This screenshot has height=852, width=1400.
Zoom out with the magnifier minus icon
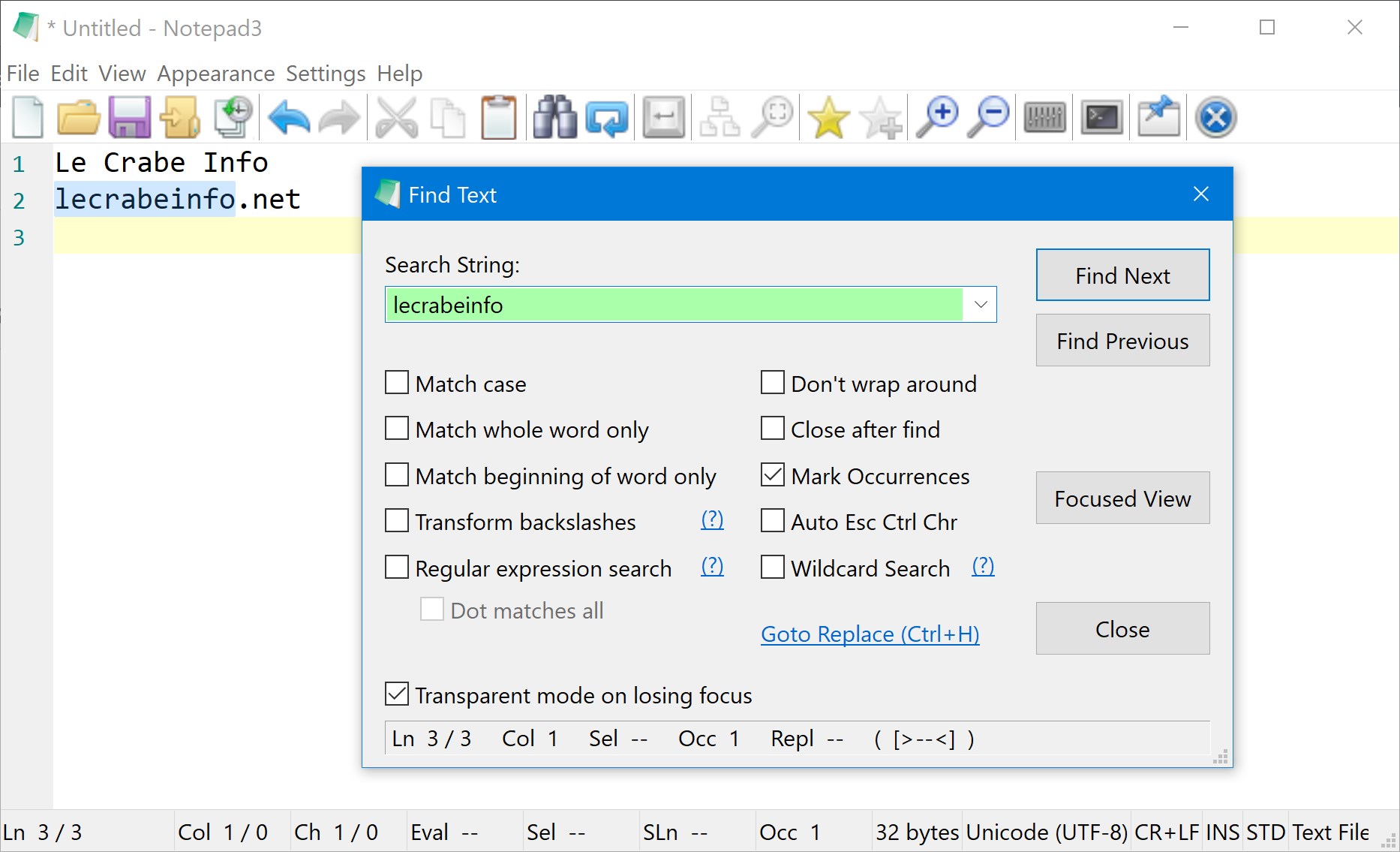pyautogui.click(x=988, y=117)
